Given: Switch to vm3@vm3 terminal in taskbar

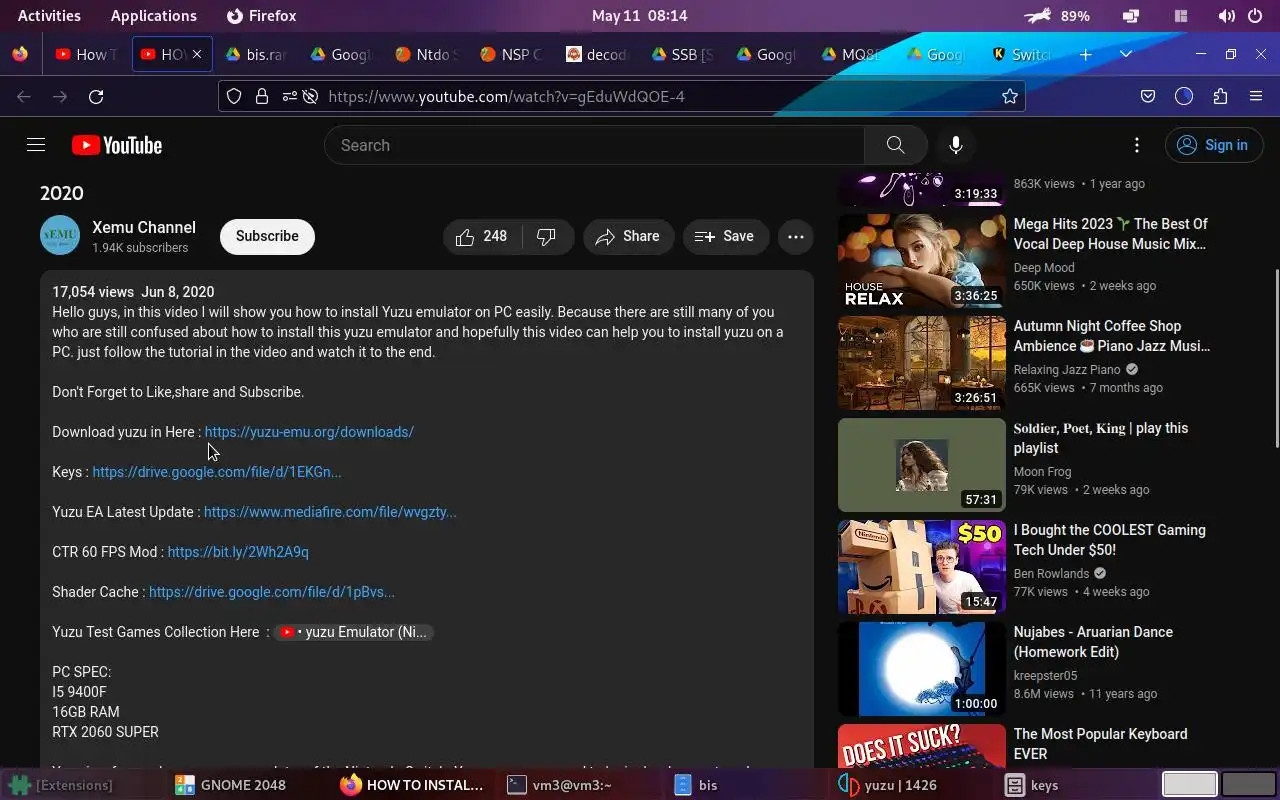Looking at the screenshot, I should pyautogui.click(x=559, y=785).
